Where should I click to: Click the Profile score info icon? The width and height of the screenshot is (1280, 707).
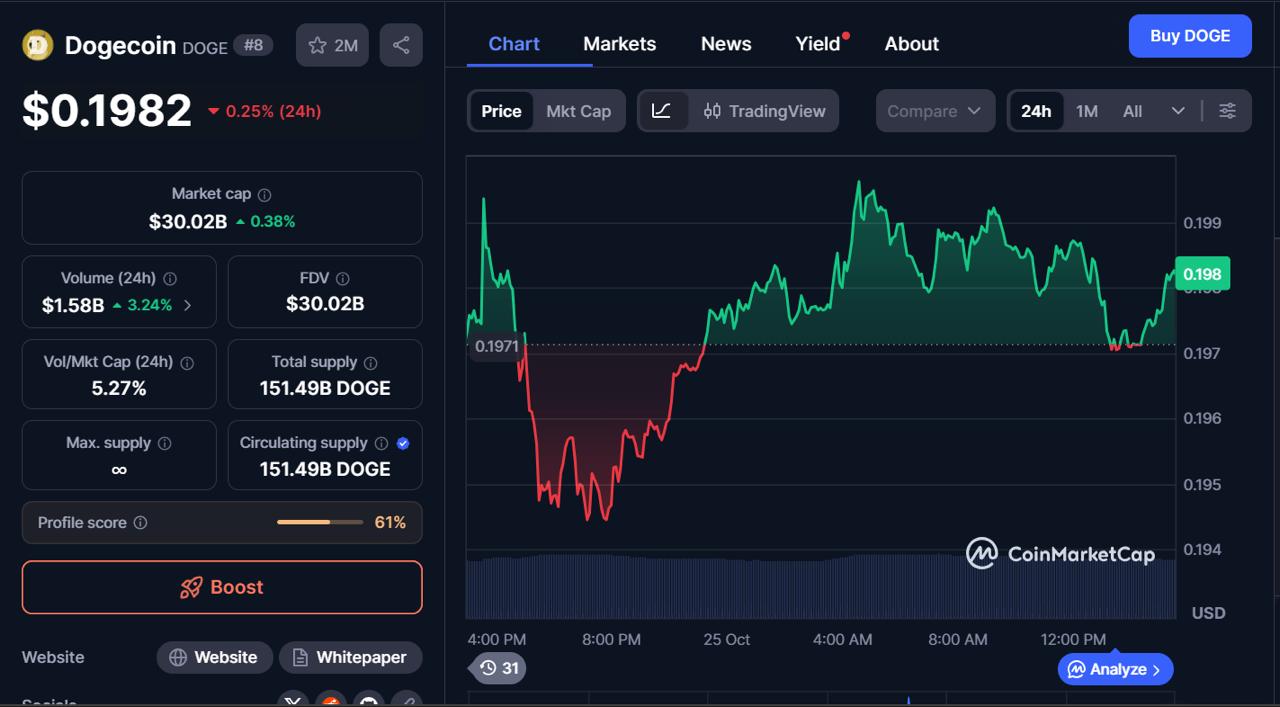[140, 523]
